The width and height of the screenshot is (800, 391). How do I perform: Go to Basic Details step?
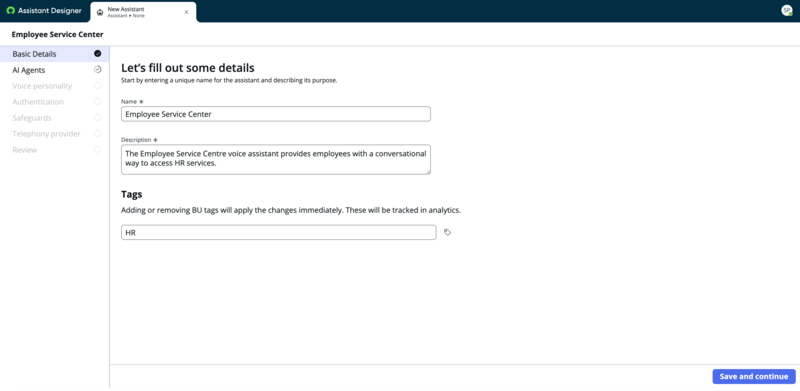[x=55, y=54]
